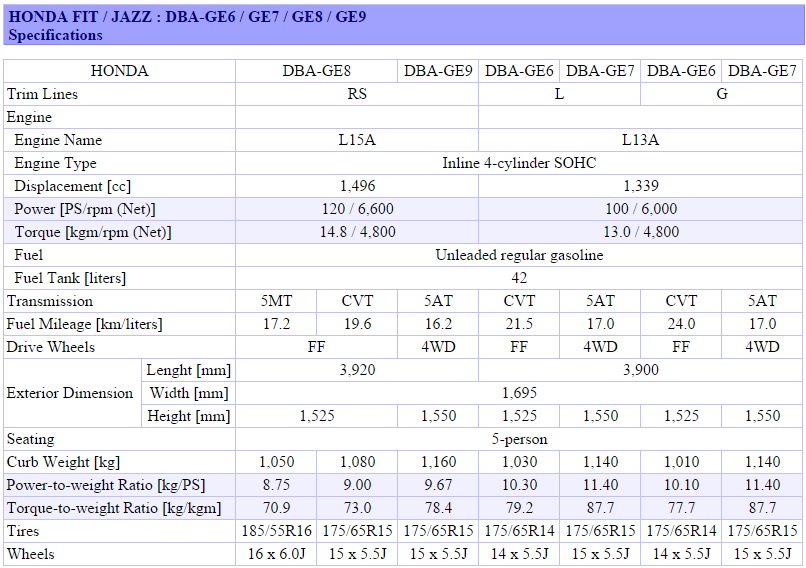Screen dimensions: 806x568
Task: Click the '3,900' length value
Action: pyautogui.click(x=641, y=370)
